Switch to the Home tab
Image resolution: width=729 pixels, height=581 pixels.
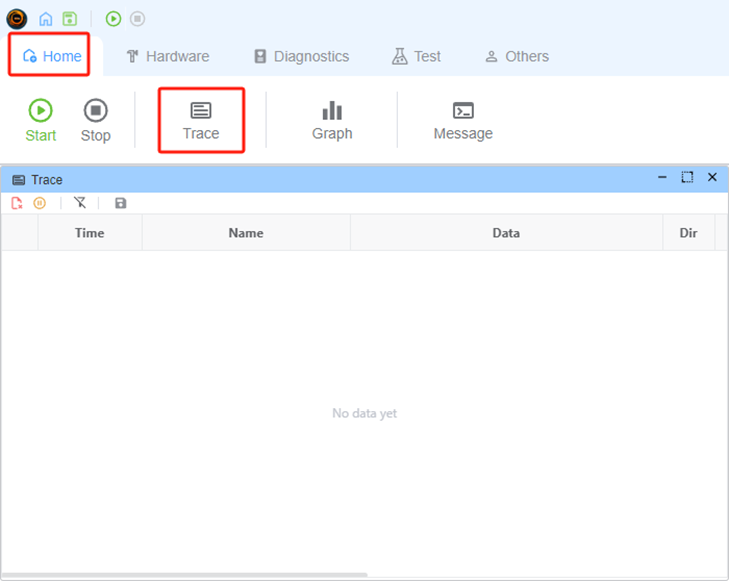[51, 56]
